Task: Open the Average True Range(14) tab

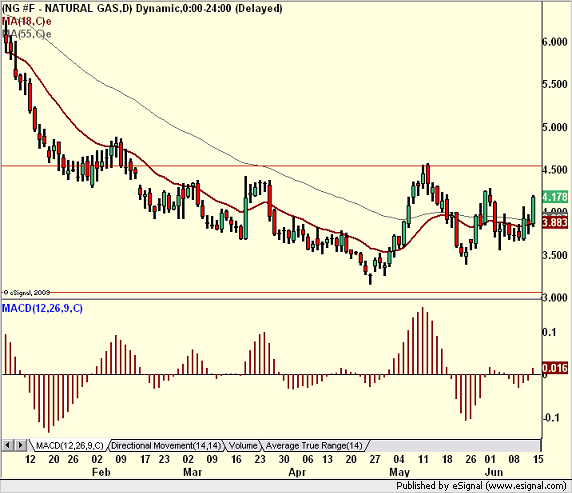Action: [314, 446]
